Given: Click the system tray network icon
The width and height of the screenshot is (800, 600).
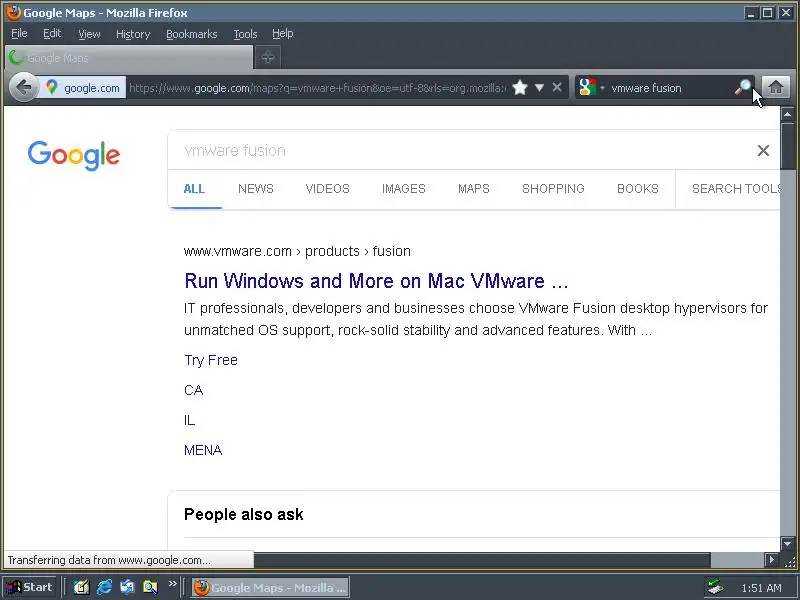Looking at the screenshot, I should [x=716, y=587].
